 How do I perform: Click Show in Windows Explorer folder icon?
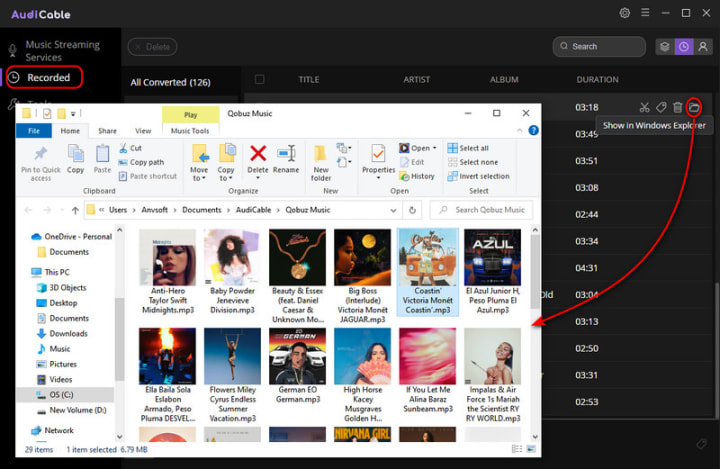pyautogui.click(x=694, y=107)
